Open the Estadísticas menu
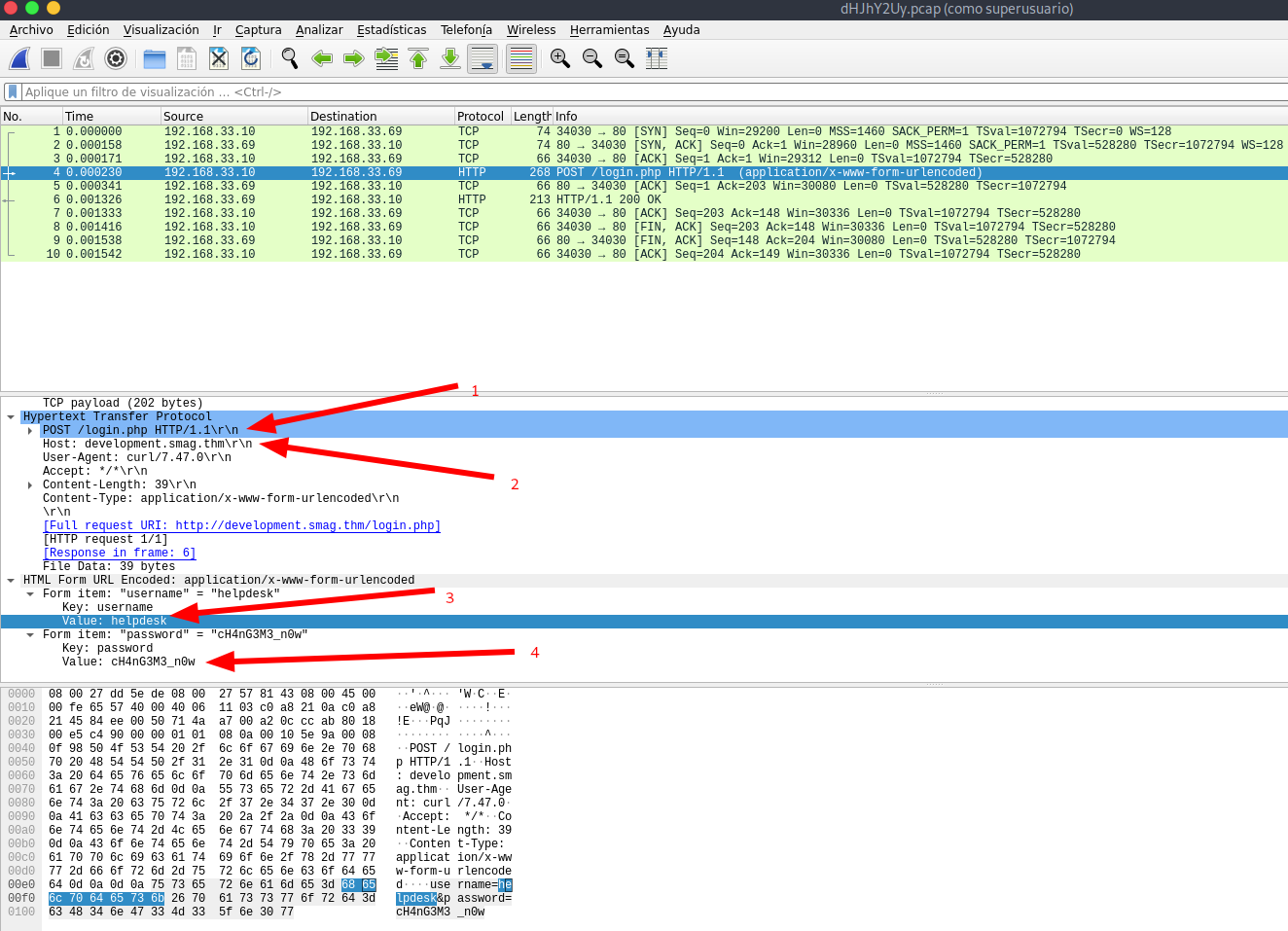The width and height of the screenshot is (1288, 931). coord(391,30)
